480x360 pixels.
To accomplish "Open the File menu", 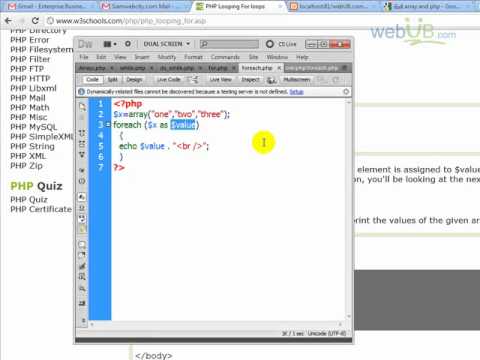I will (84, 57).
